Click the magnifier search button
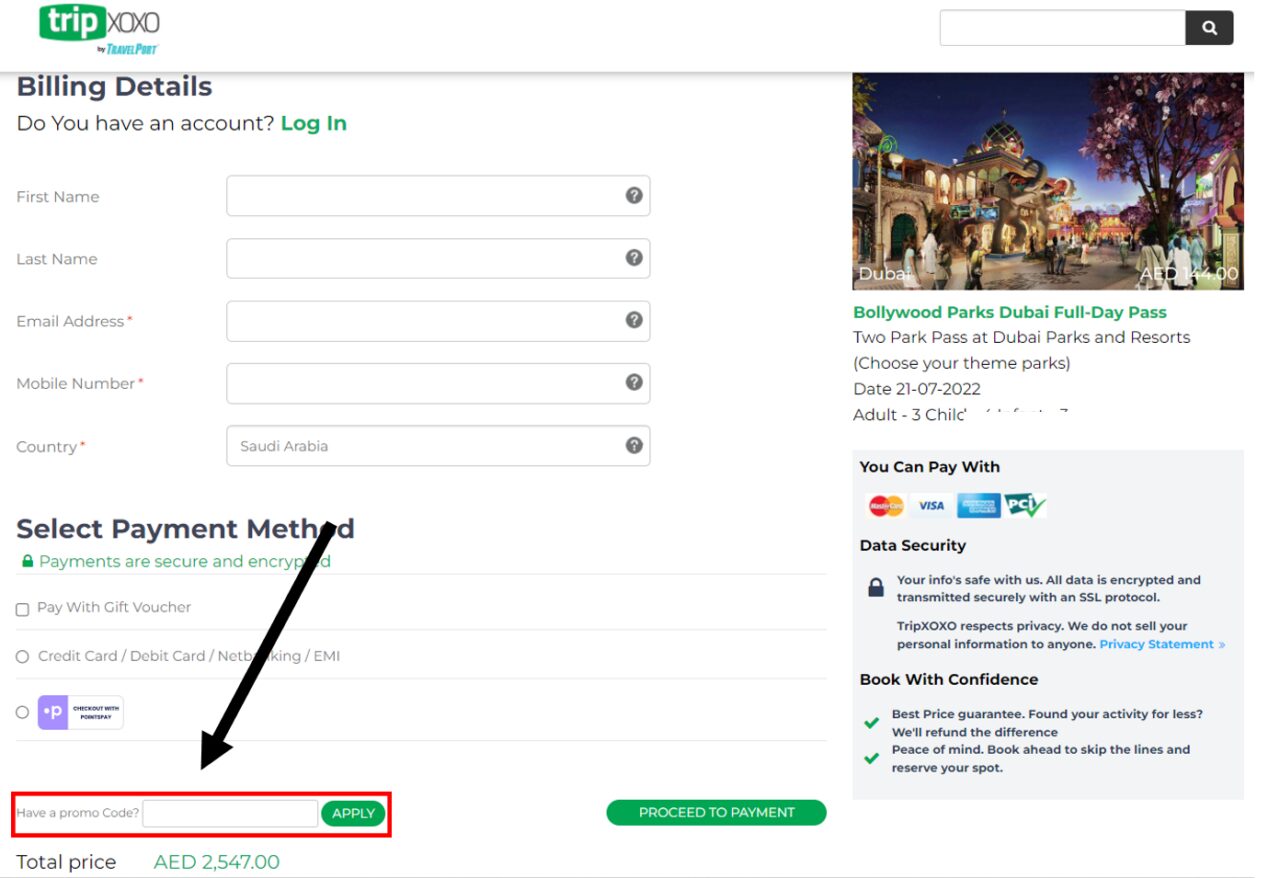 [x=1209, y=28]
